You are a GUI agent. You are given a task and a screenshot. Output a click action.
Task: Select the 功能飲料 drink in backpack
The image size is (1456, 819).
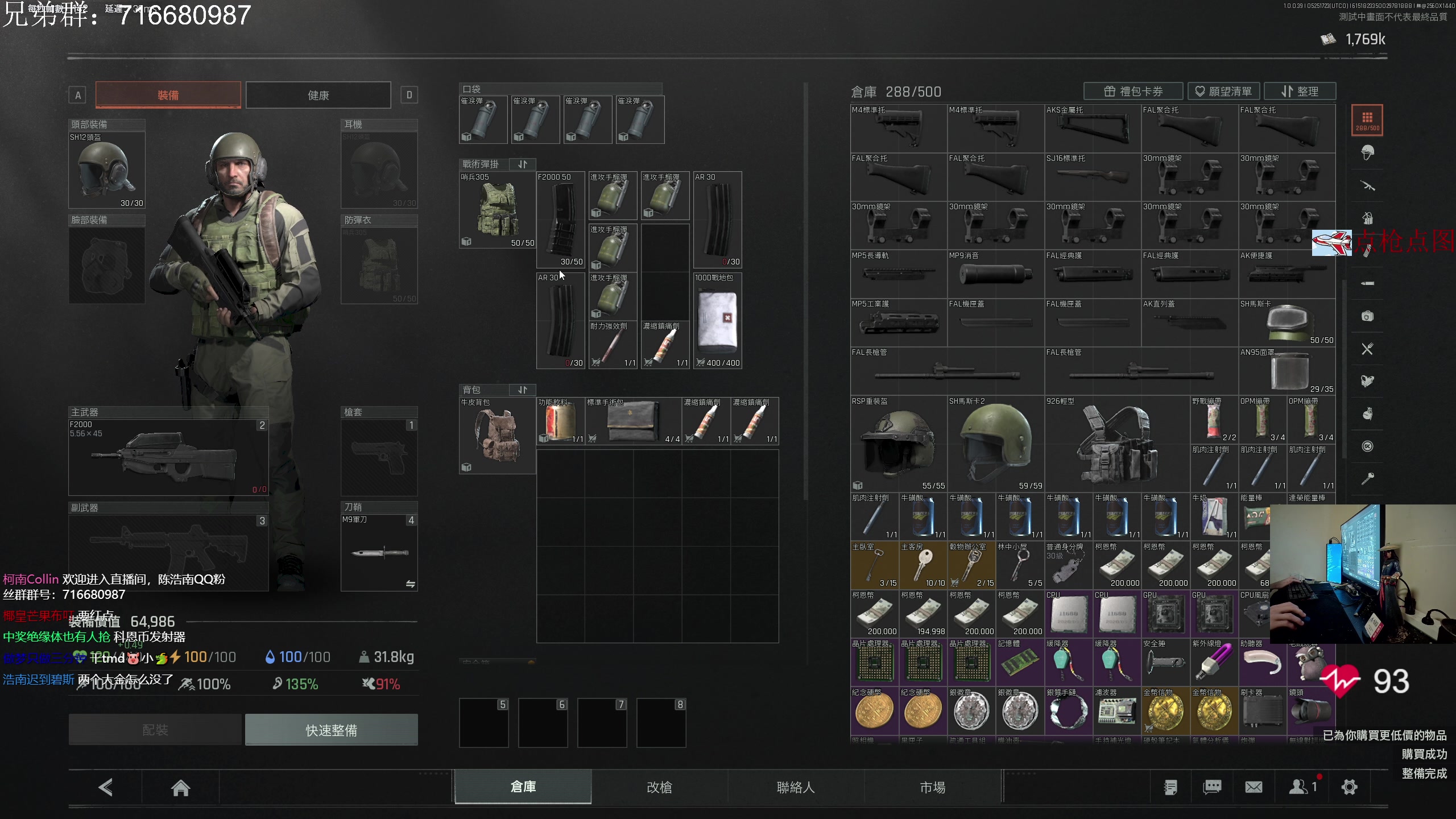tap(561, 421)
